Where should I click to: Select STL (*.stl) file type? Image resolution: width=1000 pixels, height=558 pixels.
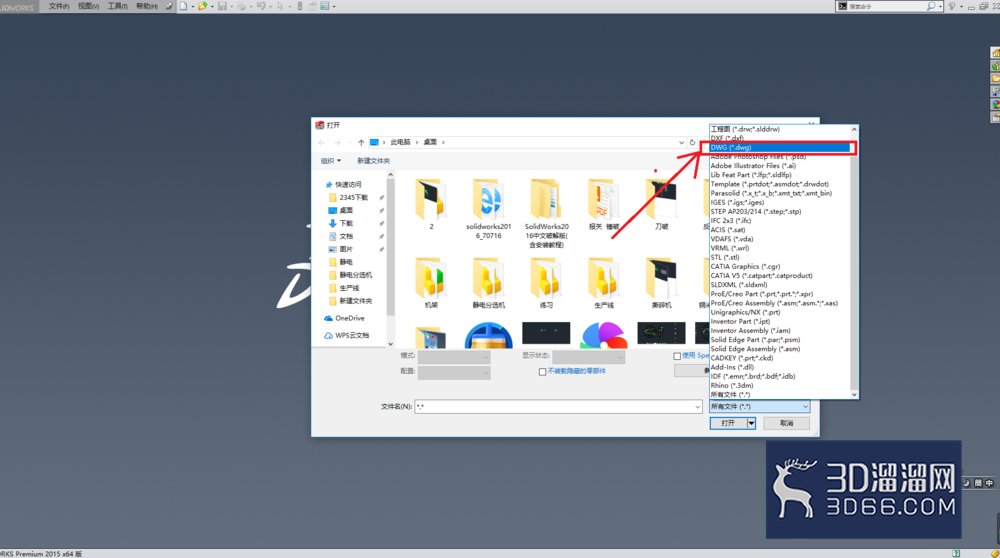(x=779, y=258)
